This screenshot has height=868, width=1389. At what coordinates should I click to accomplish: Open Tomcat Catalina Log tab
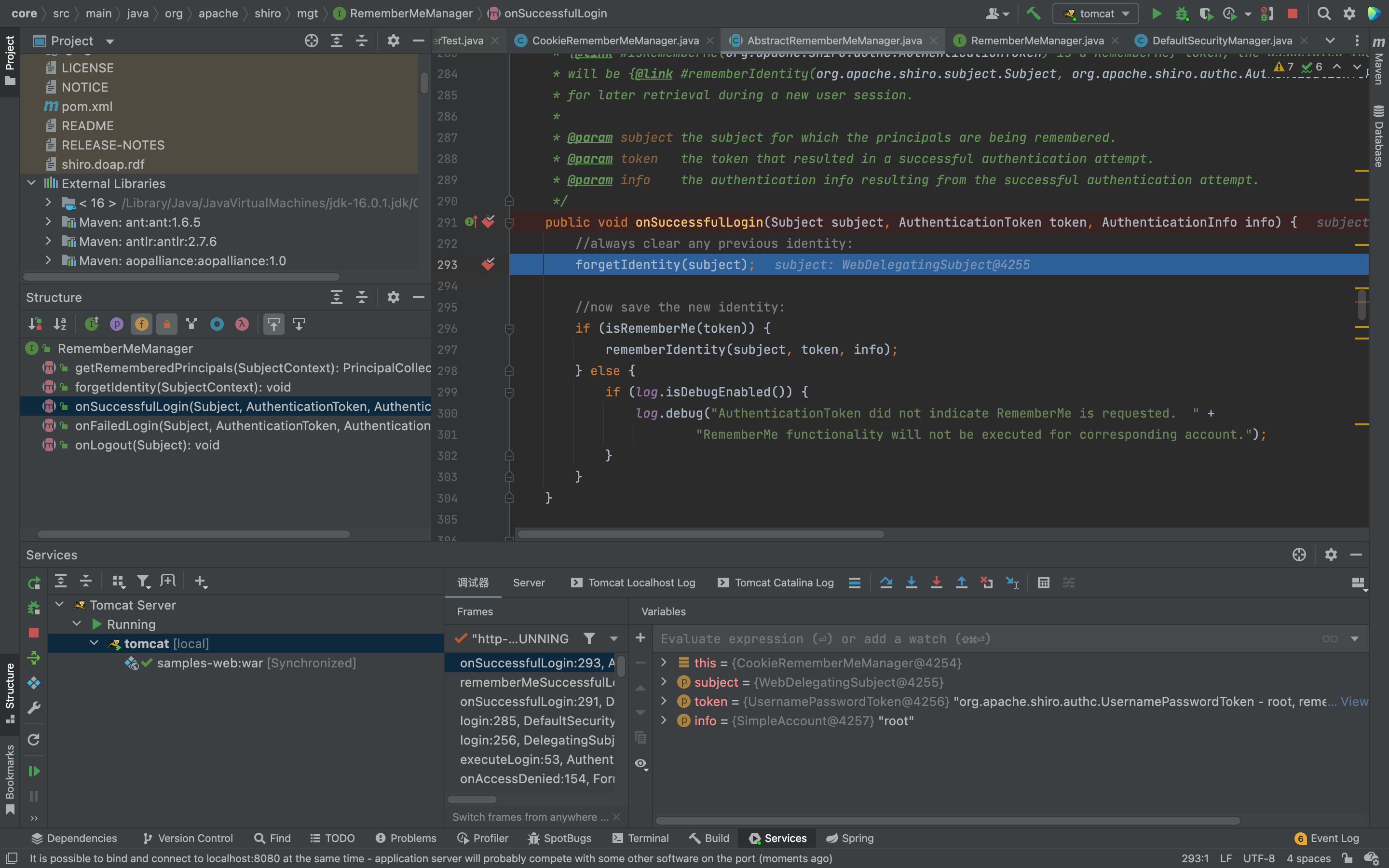(x=776, y=583)
